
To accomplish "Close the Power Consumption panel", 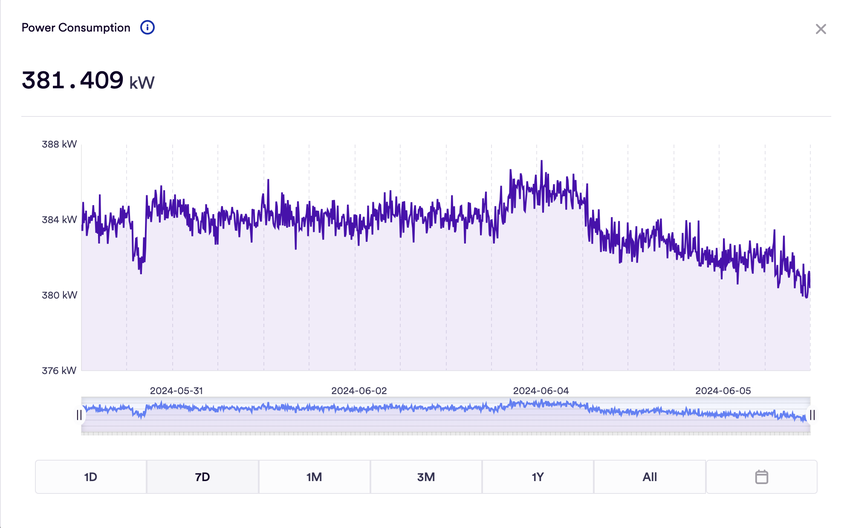I will click(821, 29).
